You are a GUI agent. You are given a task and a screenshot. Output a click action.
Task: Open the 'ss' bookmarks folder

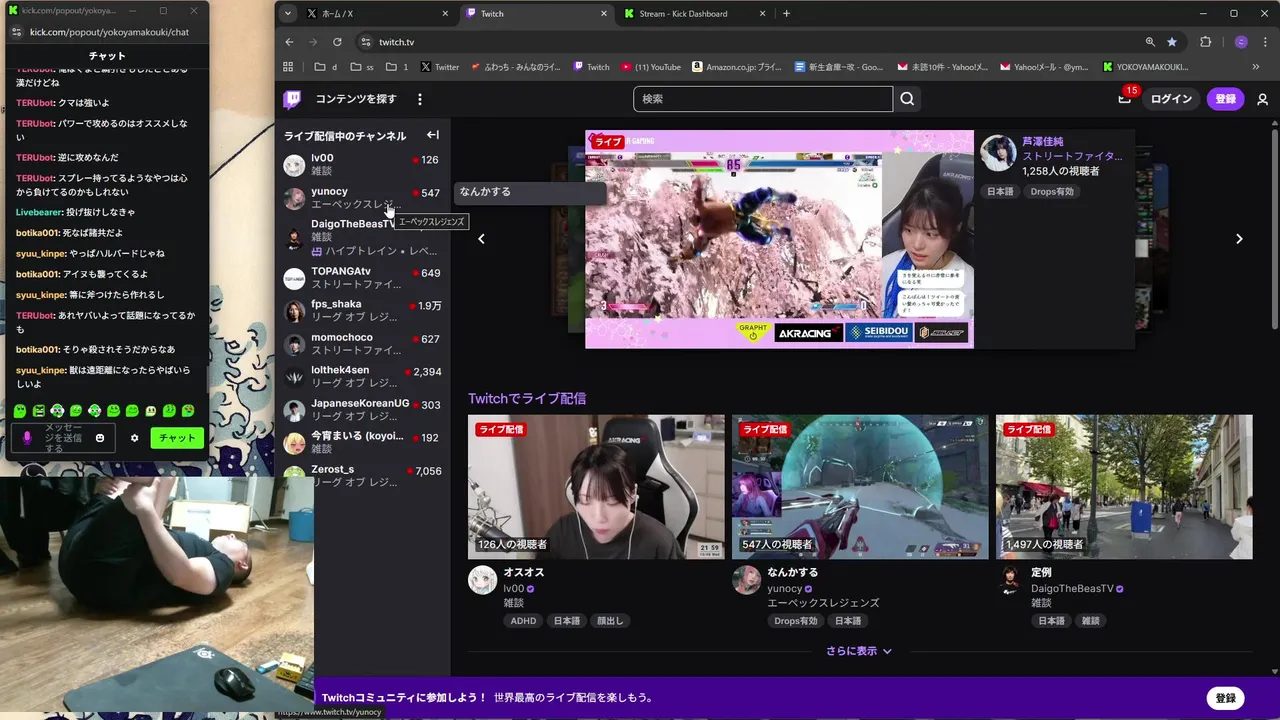click(x=362, y=67)
